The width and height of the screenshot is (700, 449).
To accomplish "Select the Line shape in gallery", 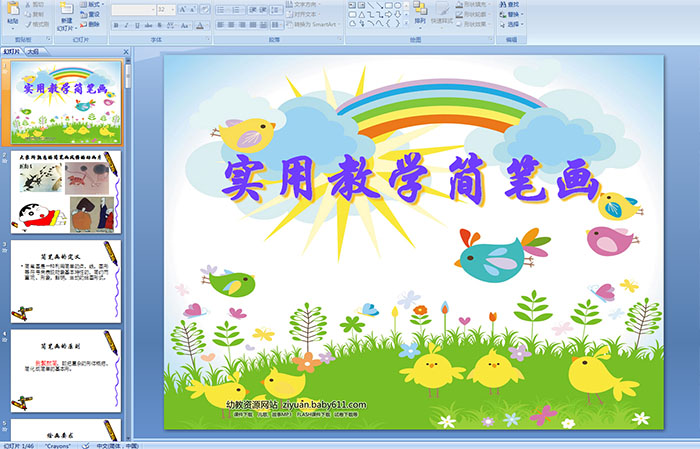I will pos(371,5).
